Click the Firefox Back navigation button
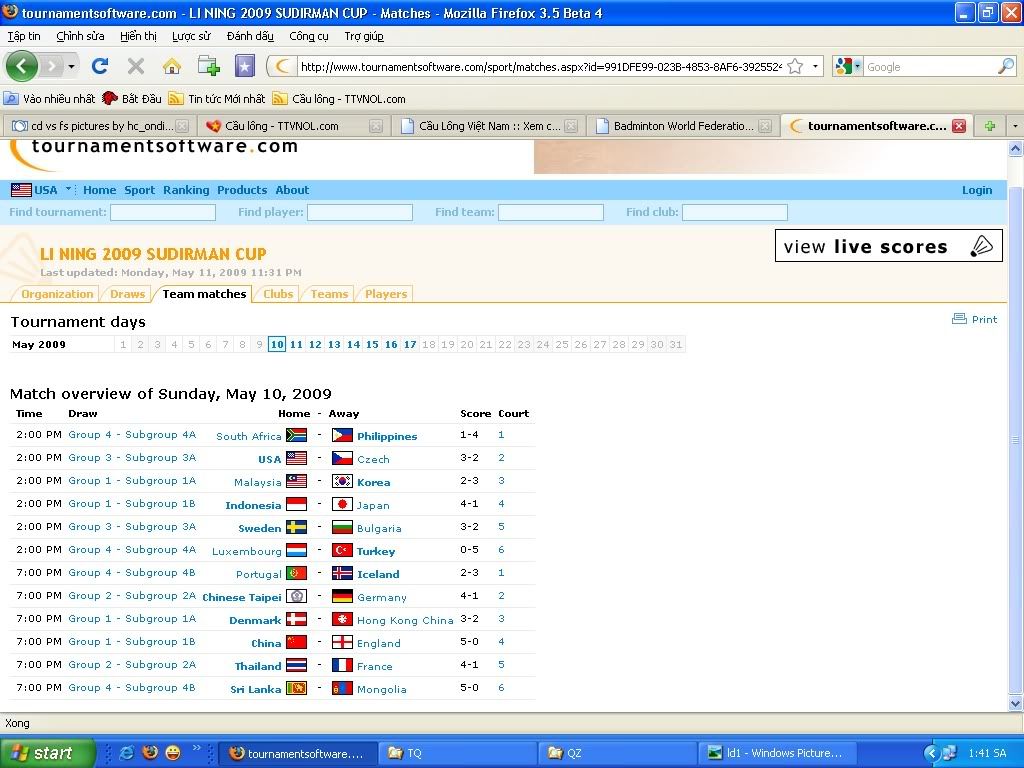1024x768 pixels. 22,66
